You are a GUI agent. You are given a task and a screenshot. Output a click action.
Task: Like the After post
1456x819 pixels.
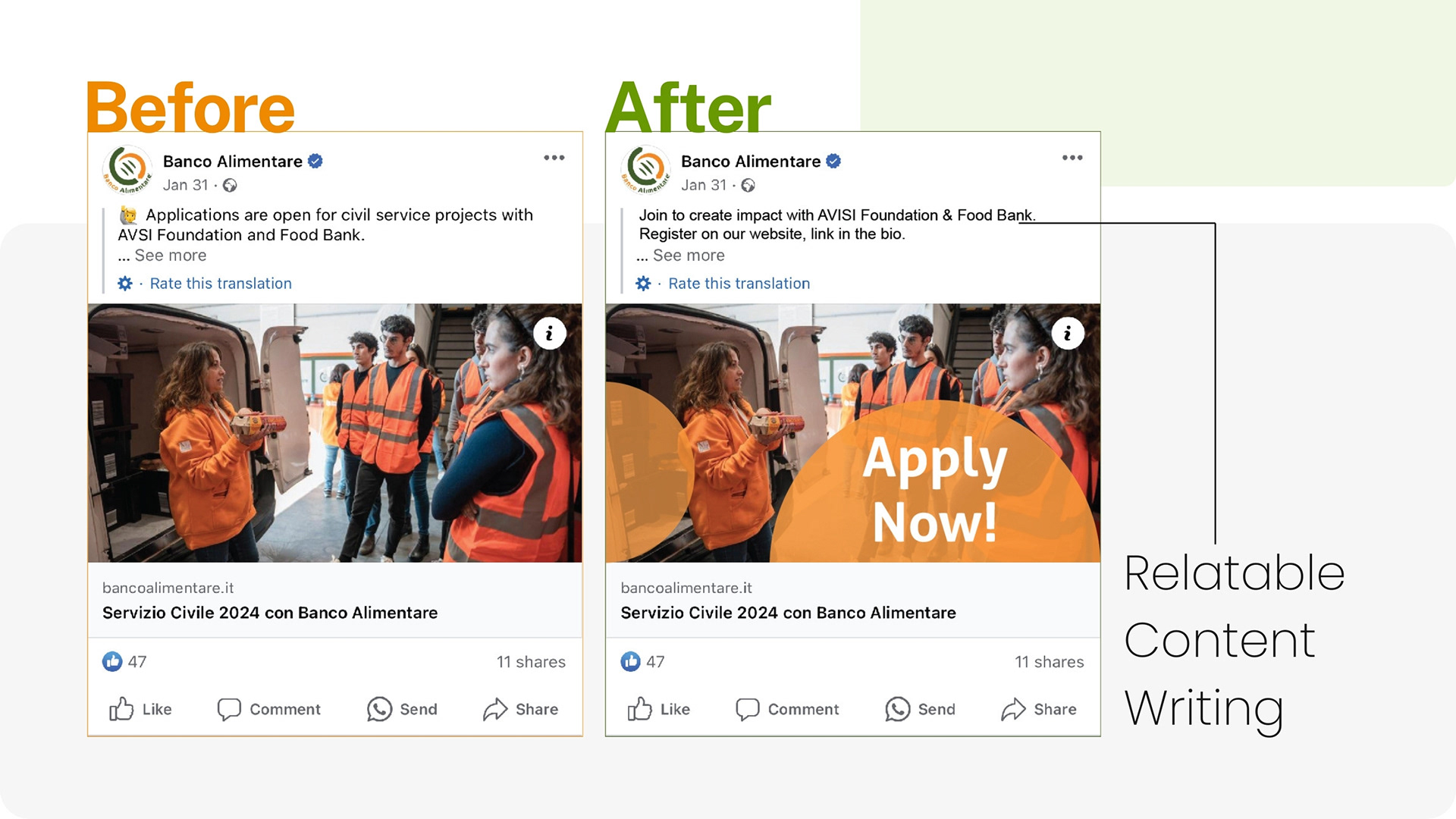(x=658, y=709)
